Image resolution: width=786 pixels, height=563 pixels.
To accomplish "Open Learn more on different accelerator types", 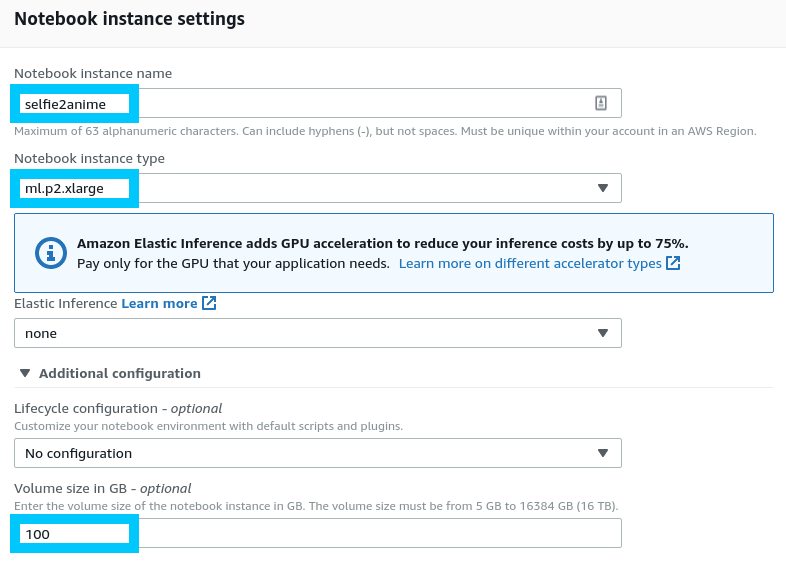I will point(530,263).
